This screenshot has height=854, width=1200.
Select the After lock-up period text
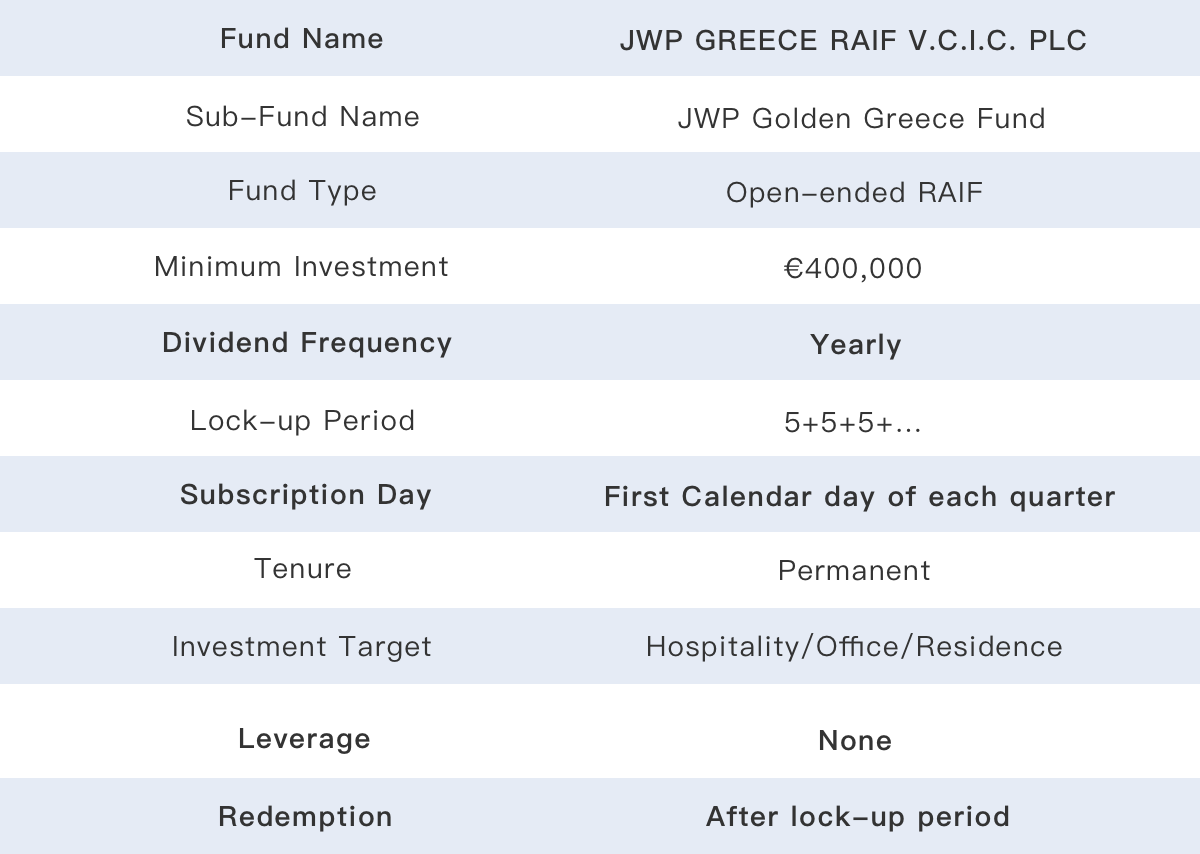click(858, 817)
